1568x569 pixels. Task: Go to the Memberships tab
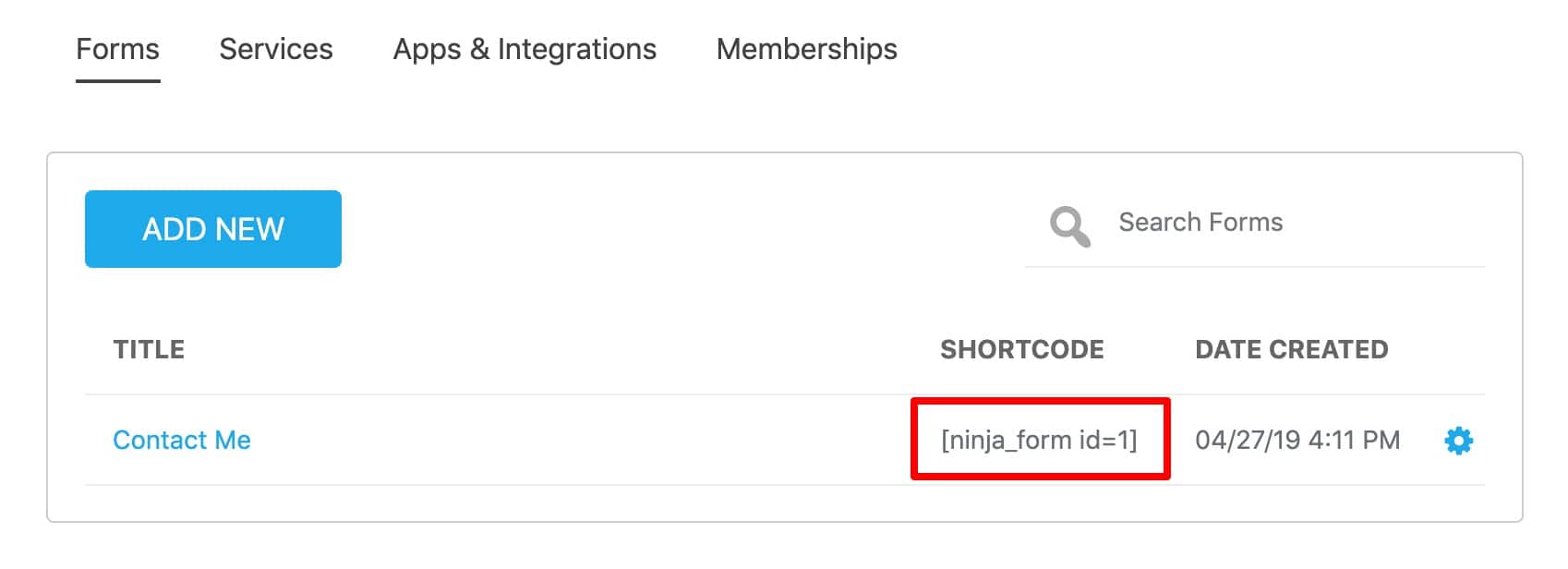point(806,49)
